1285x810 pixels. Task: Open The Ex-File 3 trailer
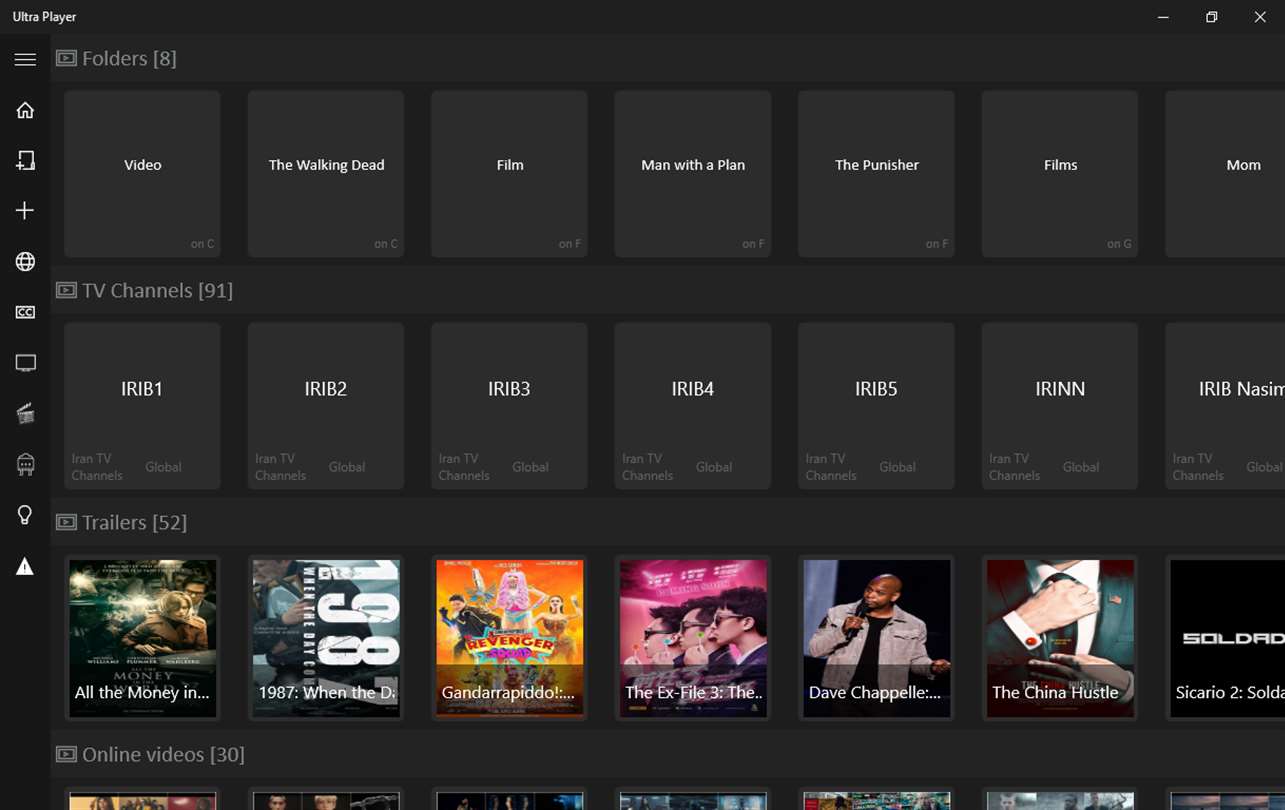coord(693,638)
